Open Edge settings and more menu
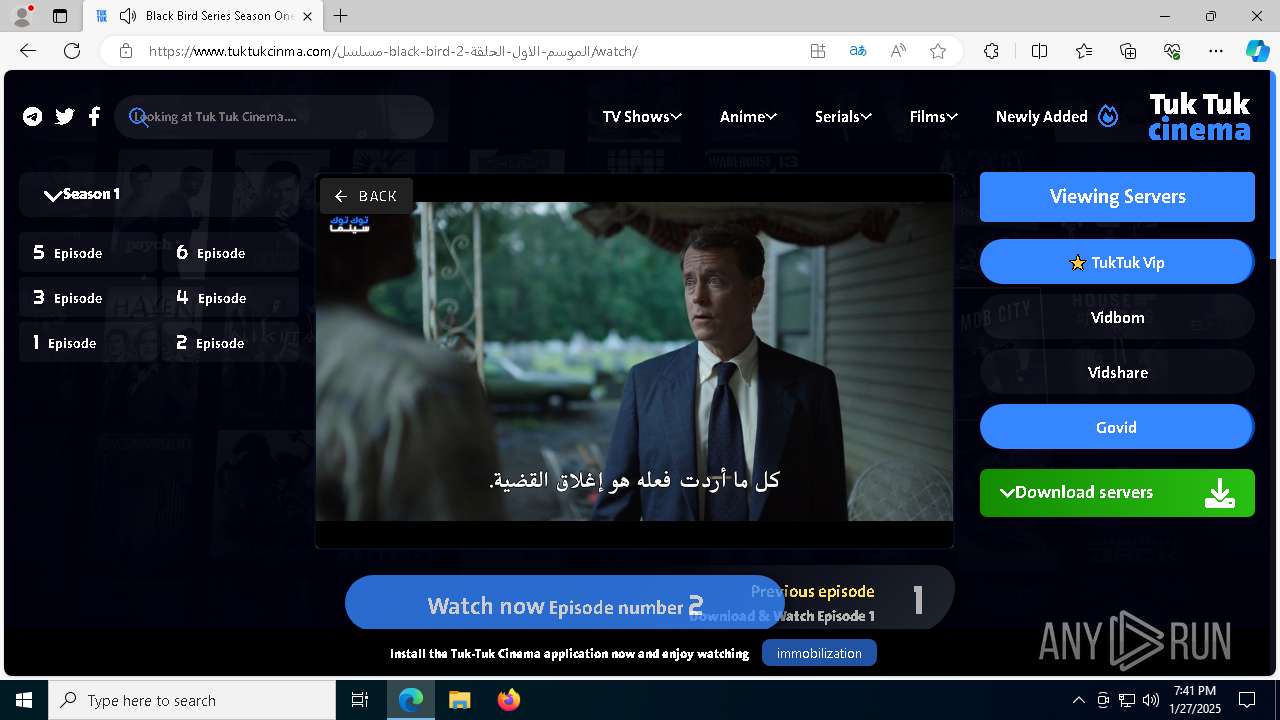This screenshot has width=1280, height=720. (1216, 51)
